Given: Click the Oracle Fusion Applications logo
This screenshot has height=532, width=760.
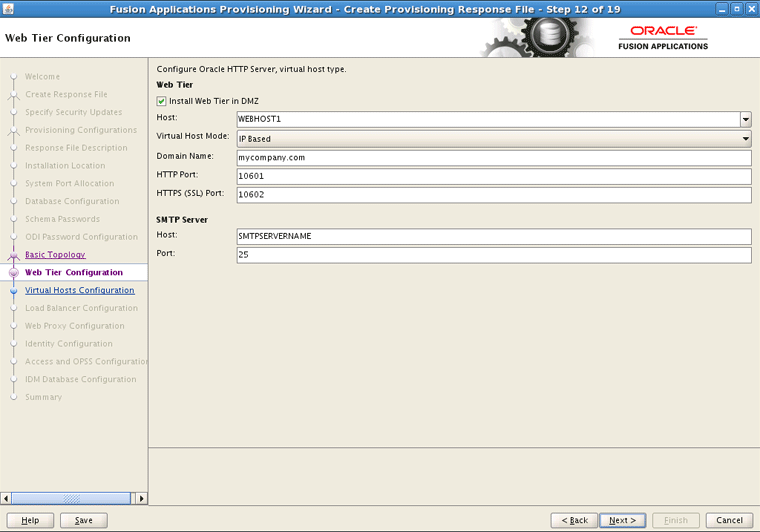Looking at the screenshot, I should pos(663,38).
